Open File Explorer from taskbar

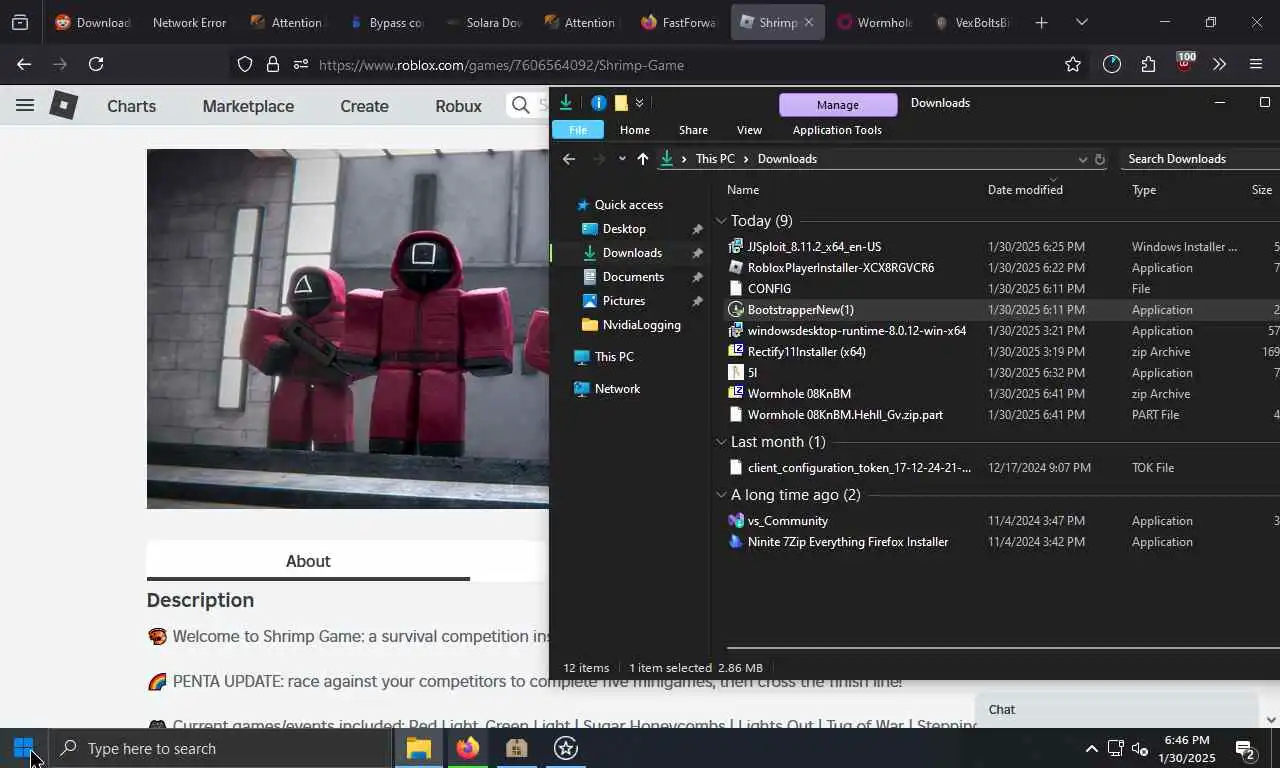coord(418,748)
